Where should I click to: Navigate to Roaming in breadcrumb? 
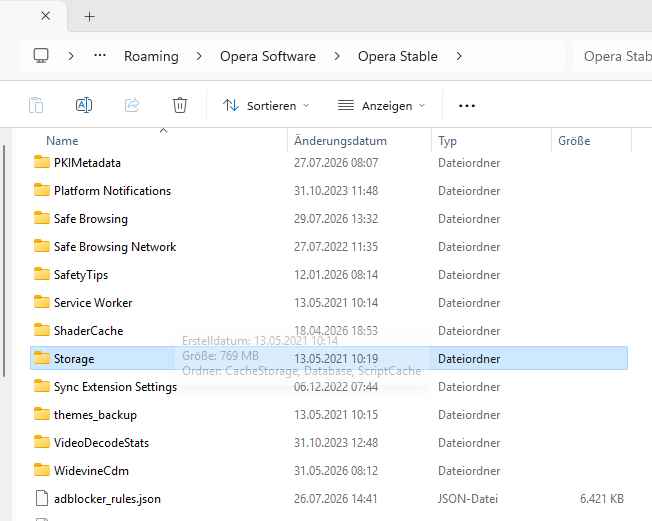tap(151, 56)
